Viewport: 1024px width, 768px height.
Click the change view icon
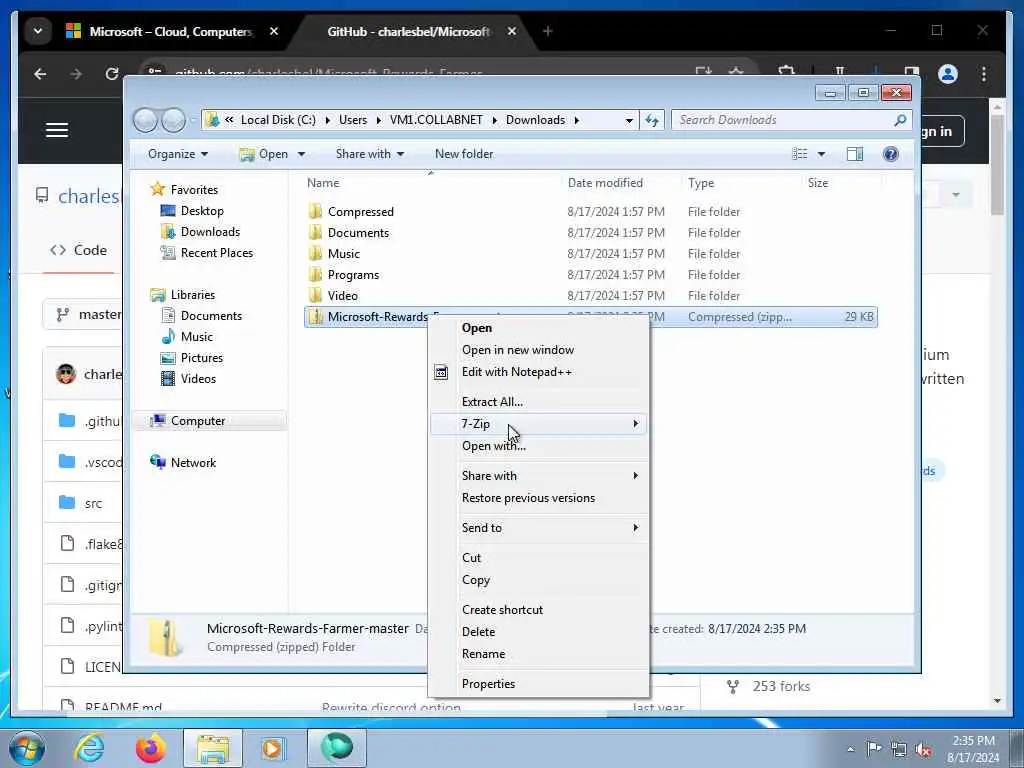coord(799,154)
